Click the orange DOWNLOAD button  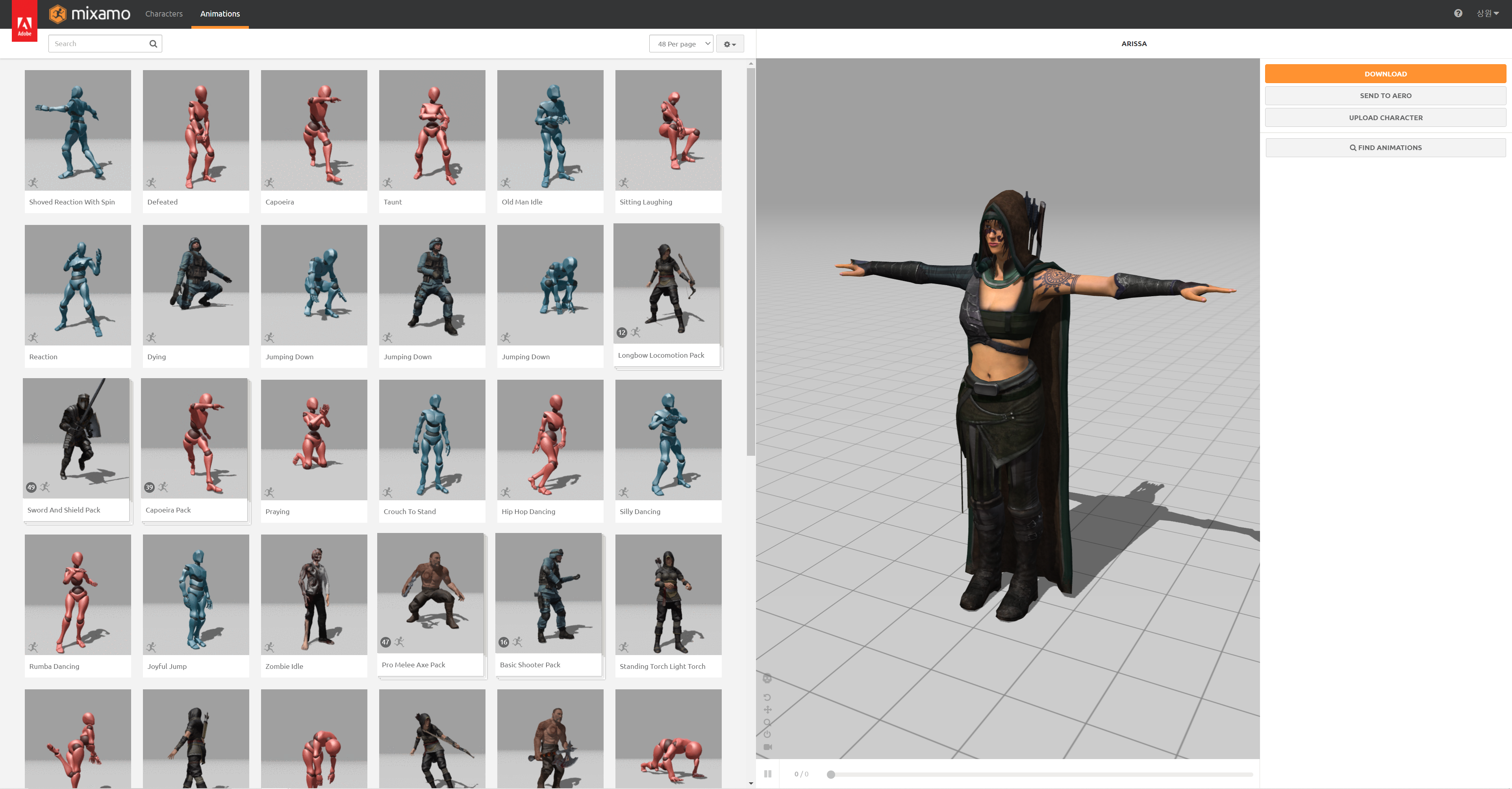[1385, 73]
